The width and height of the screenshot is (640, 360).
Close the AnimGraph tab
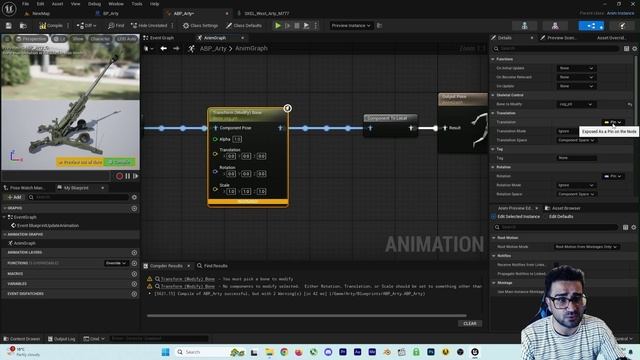(242, 38)
